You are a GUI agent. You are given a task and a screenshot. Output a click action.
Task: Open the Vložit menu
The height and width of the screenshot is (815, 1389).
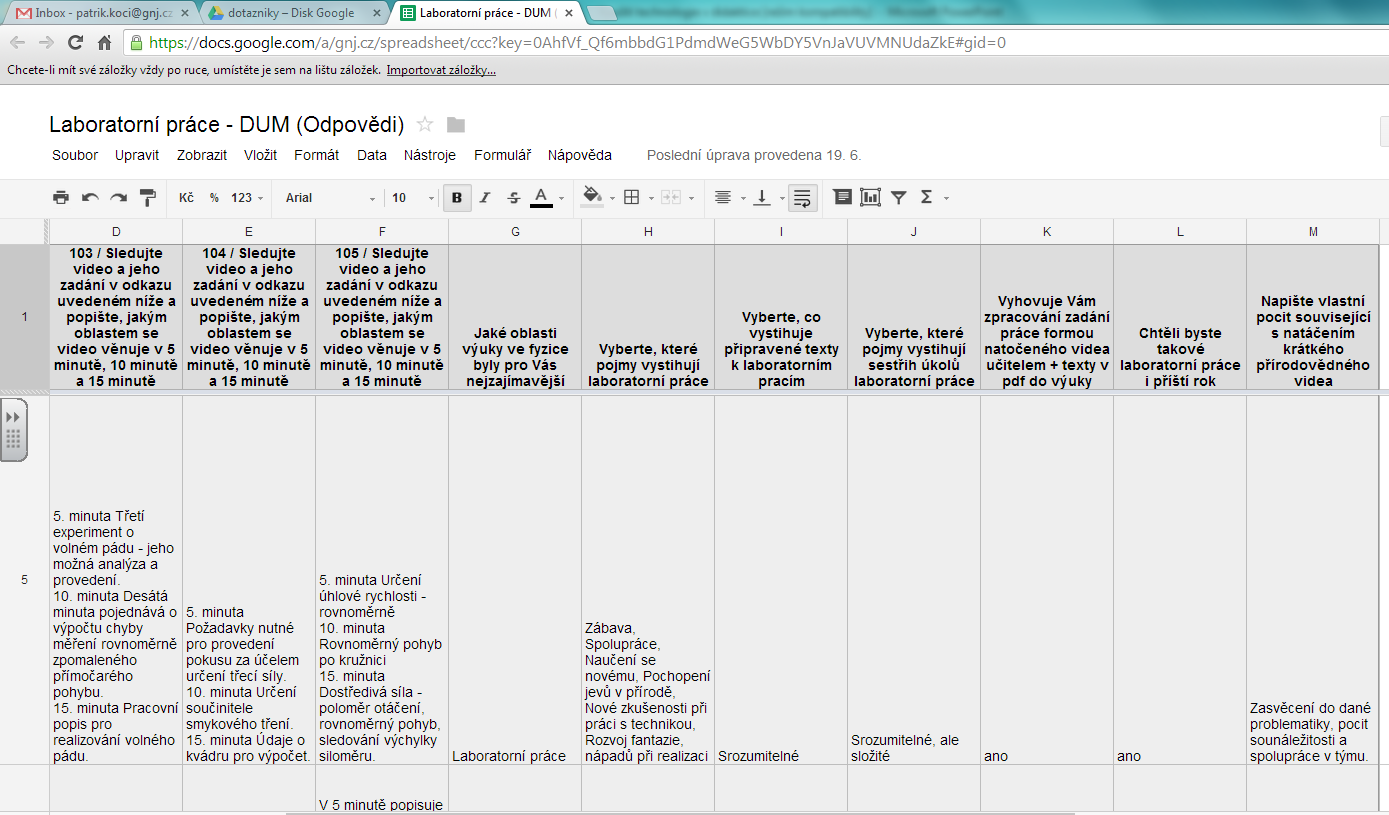coord(260,155)
